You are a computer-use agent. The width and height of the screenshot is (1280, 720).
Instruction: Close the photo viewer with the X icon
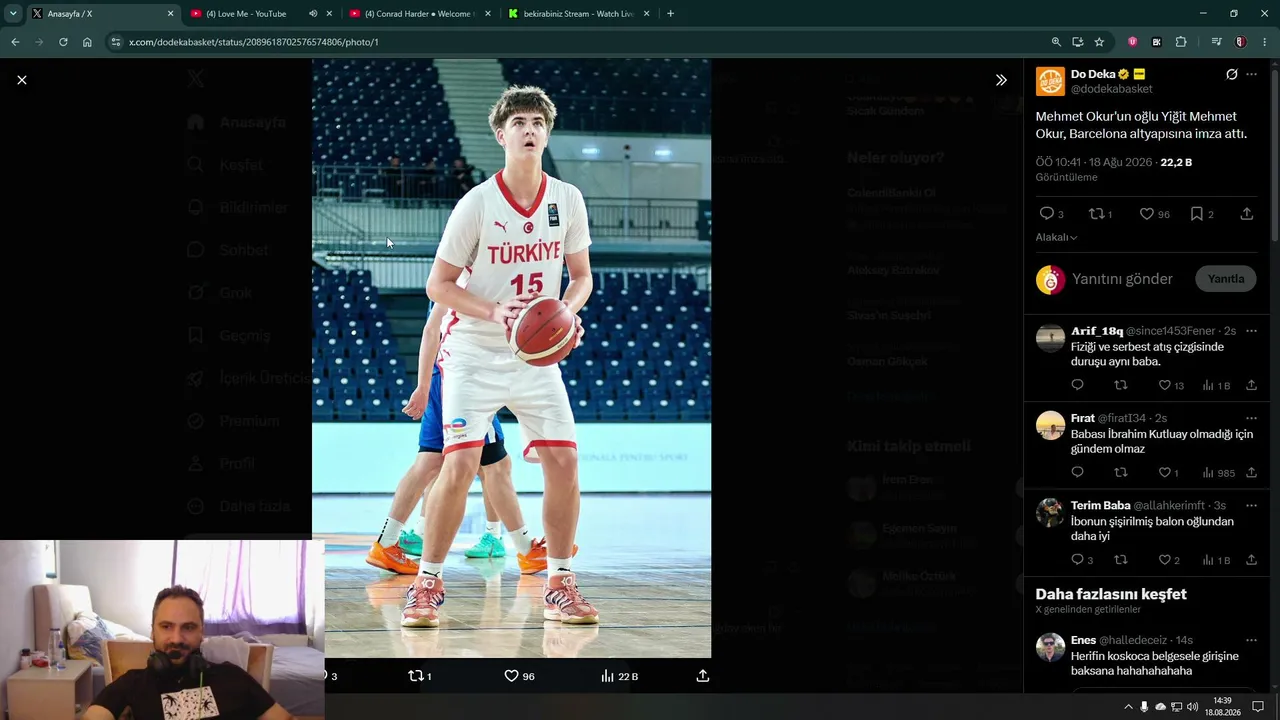(x=22, y=80)
